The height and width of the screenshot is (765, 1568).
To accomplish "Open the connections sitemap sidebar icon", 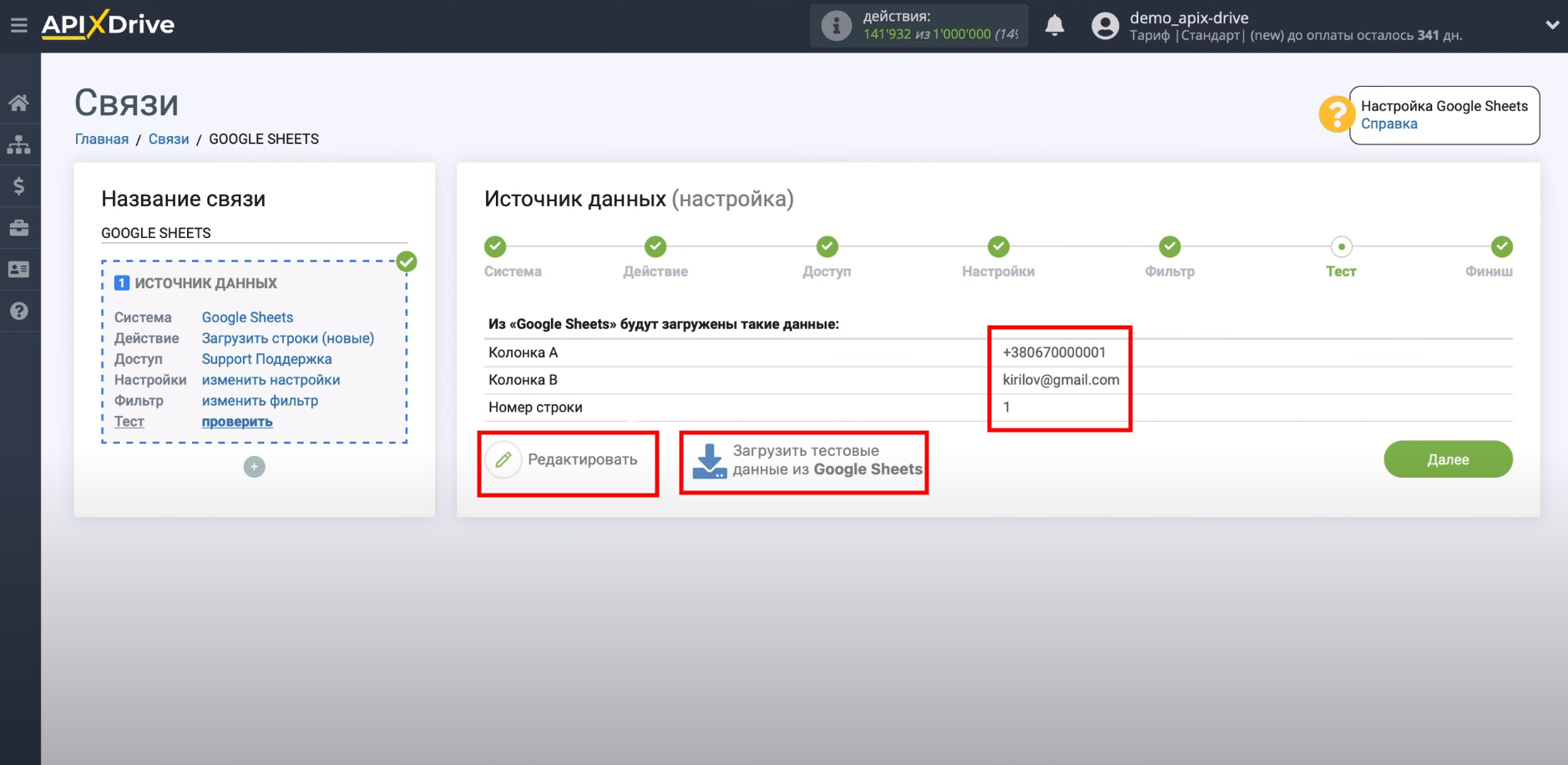I will (x=19, y=144).
